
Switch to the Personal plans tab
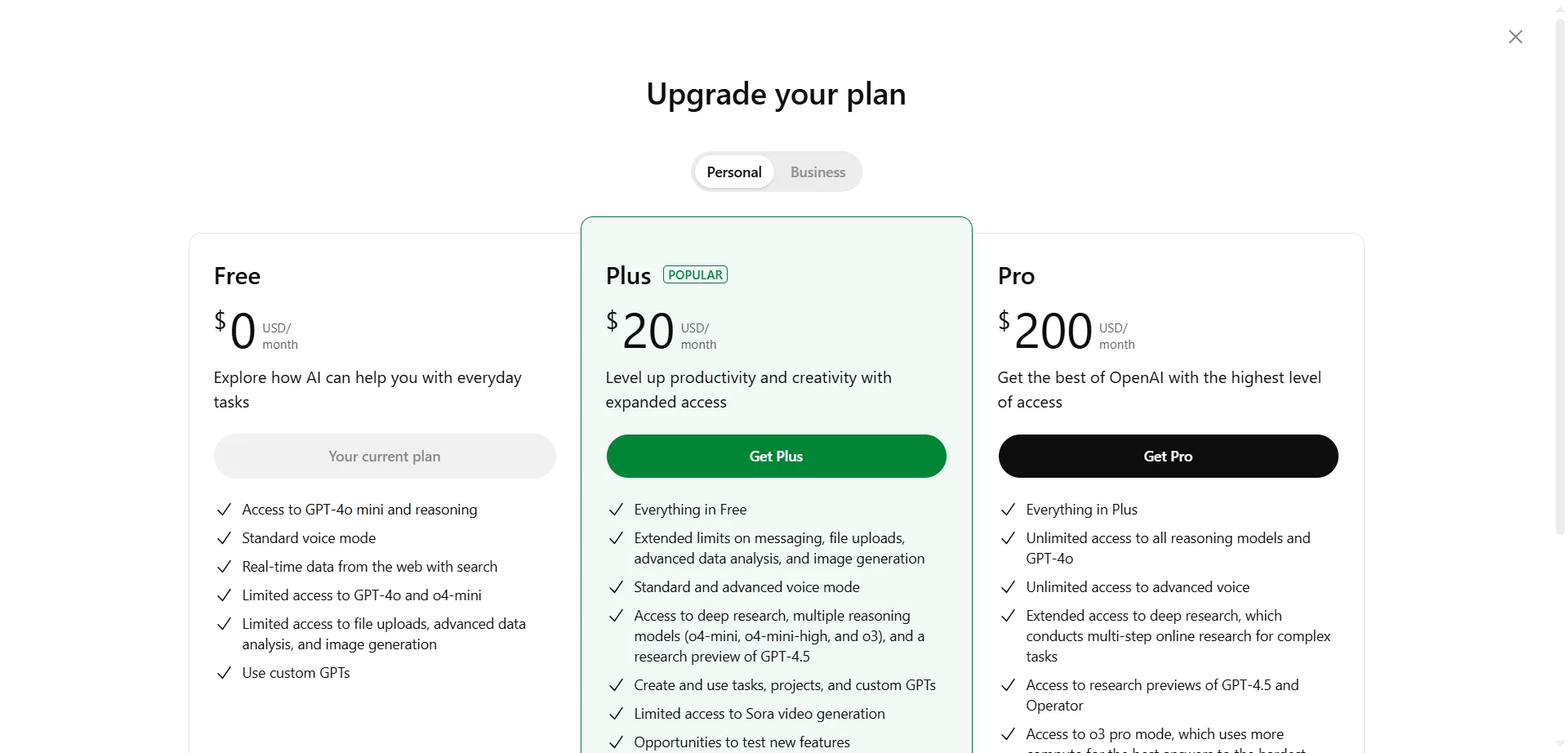click(733, 172)
